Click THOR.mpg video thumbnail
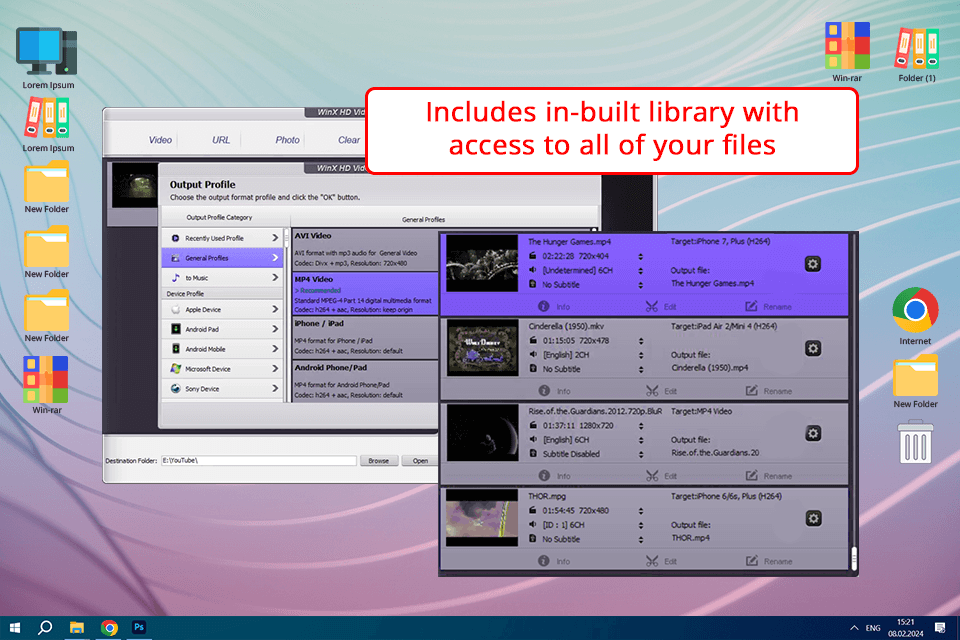The width and height of the screenshot is (960, 640). coord(482,518)
